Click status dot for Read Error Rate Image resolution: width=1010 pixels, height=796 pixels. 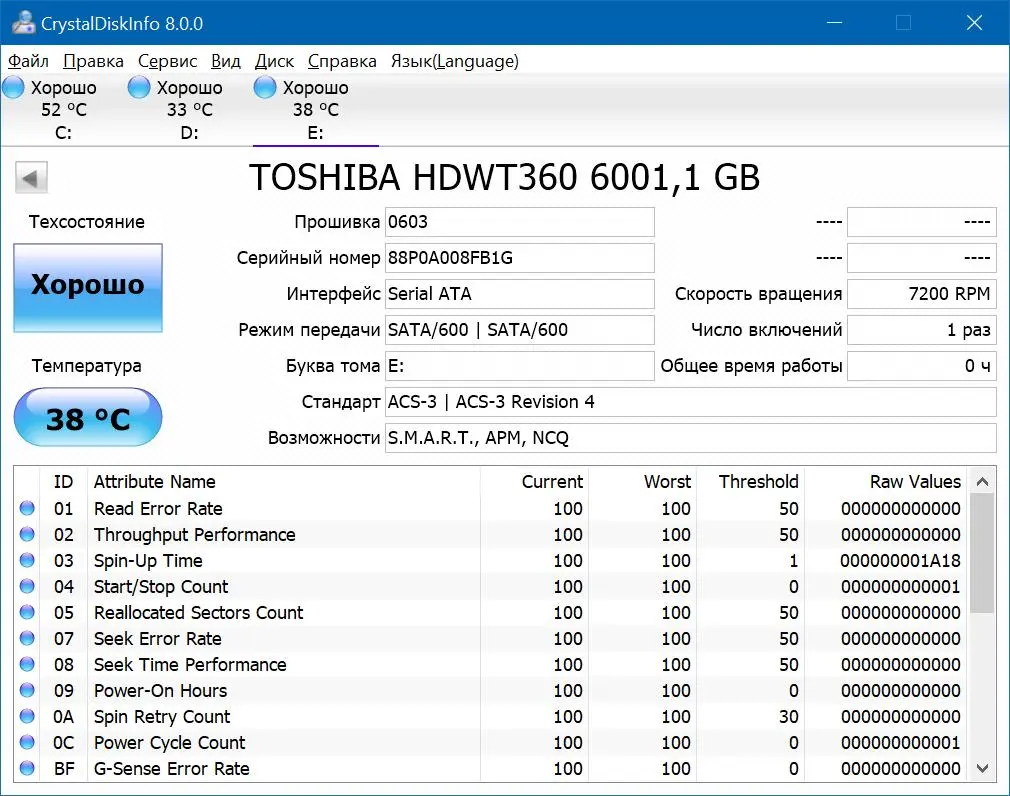pos(27,508)
